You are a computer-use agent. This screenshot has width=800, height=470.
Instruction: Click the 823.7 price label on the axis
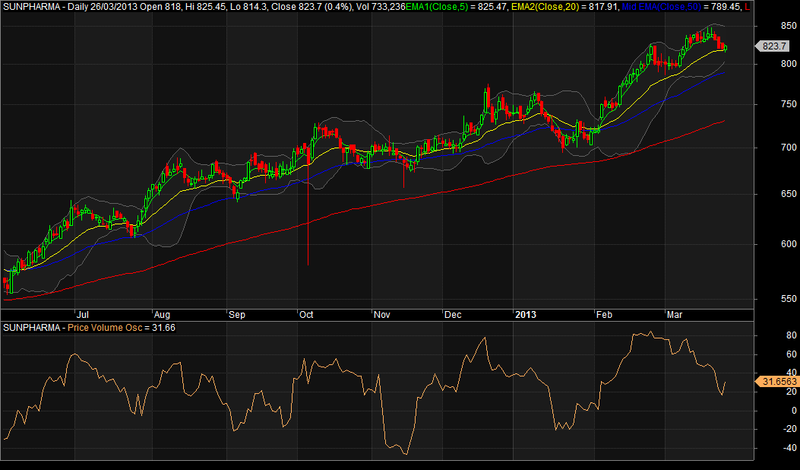773,46
